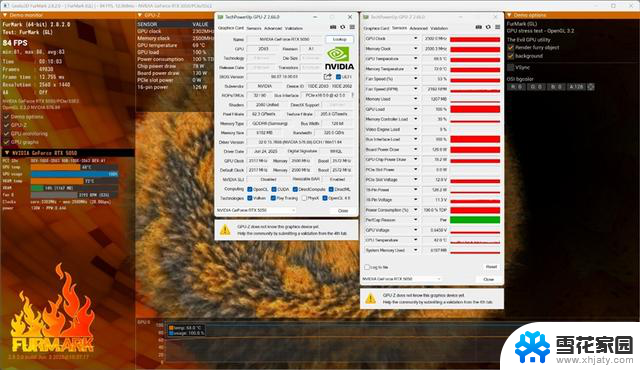The height and width of the screenshot is (370, 640).
Task: Open the GPU Temperature sensor dropdown arrow
Action: (x=416, y=59)
